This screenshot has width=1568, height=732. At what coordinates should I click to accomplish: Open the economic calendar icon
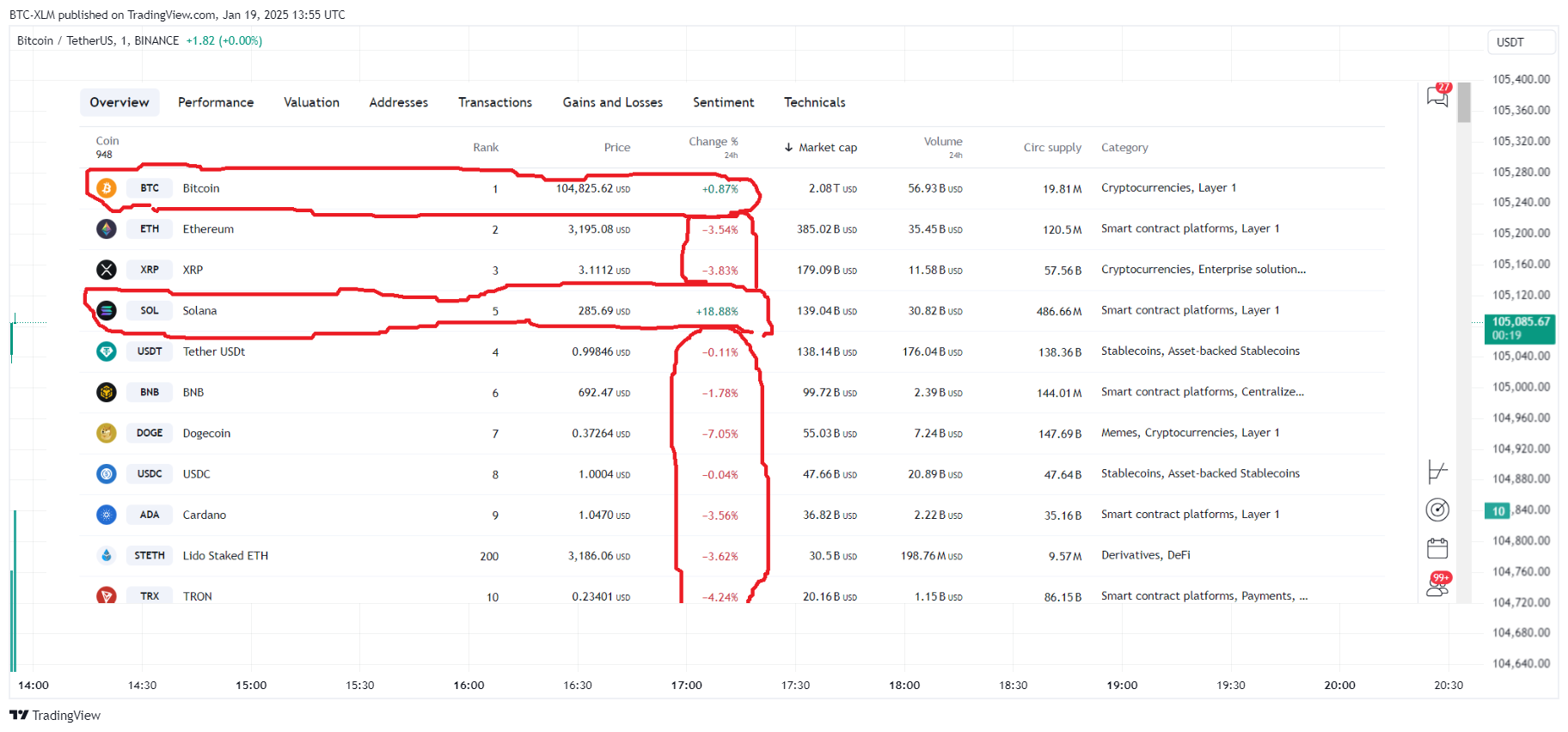1437,548
